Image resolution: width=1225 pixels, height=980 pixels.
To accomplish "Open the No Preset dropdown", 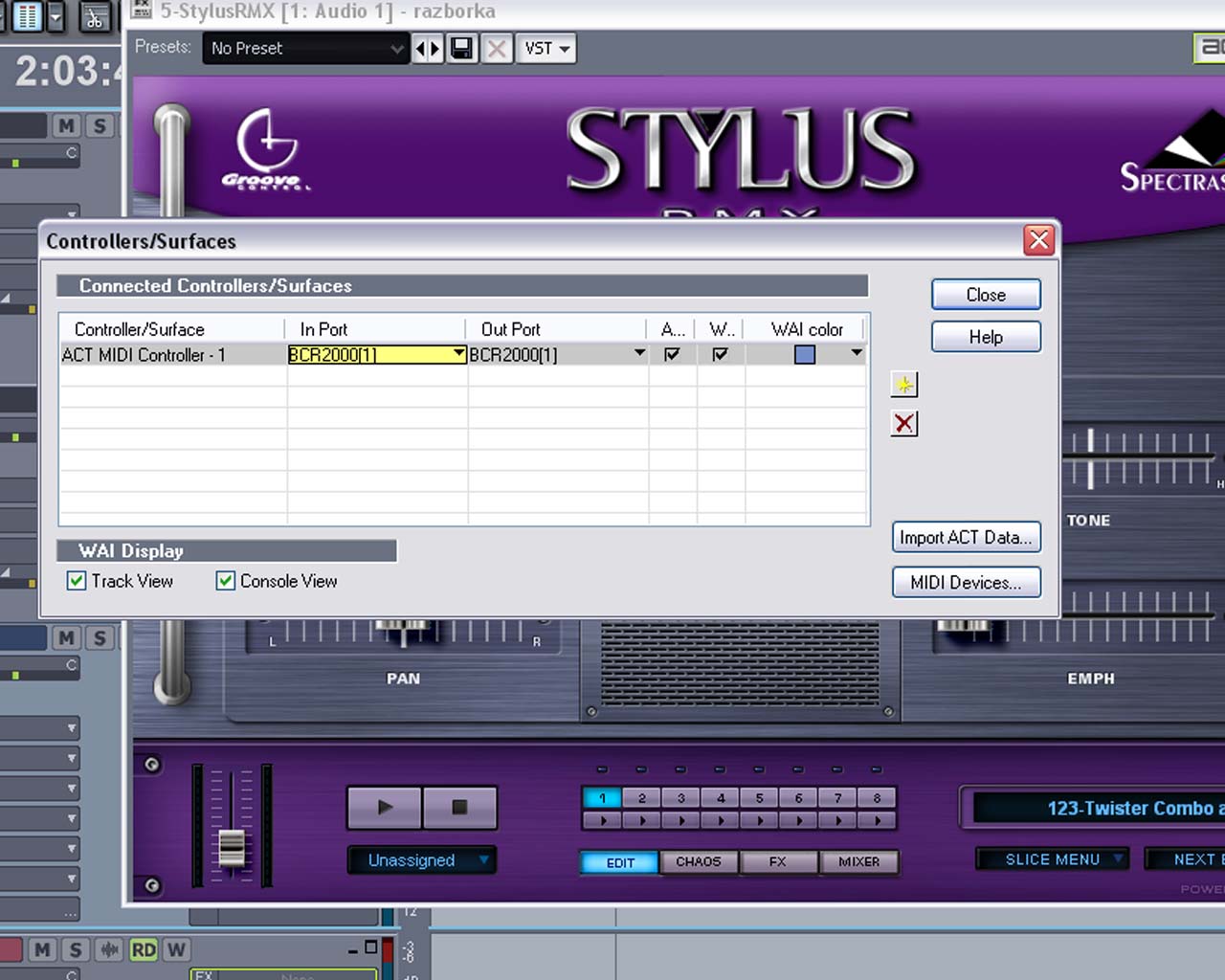I will [x=305, y=48].
